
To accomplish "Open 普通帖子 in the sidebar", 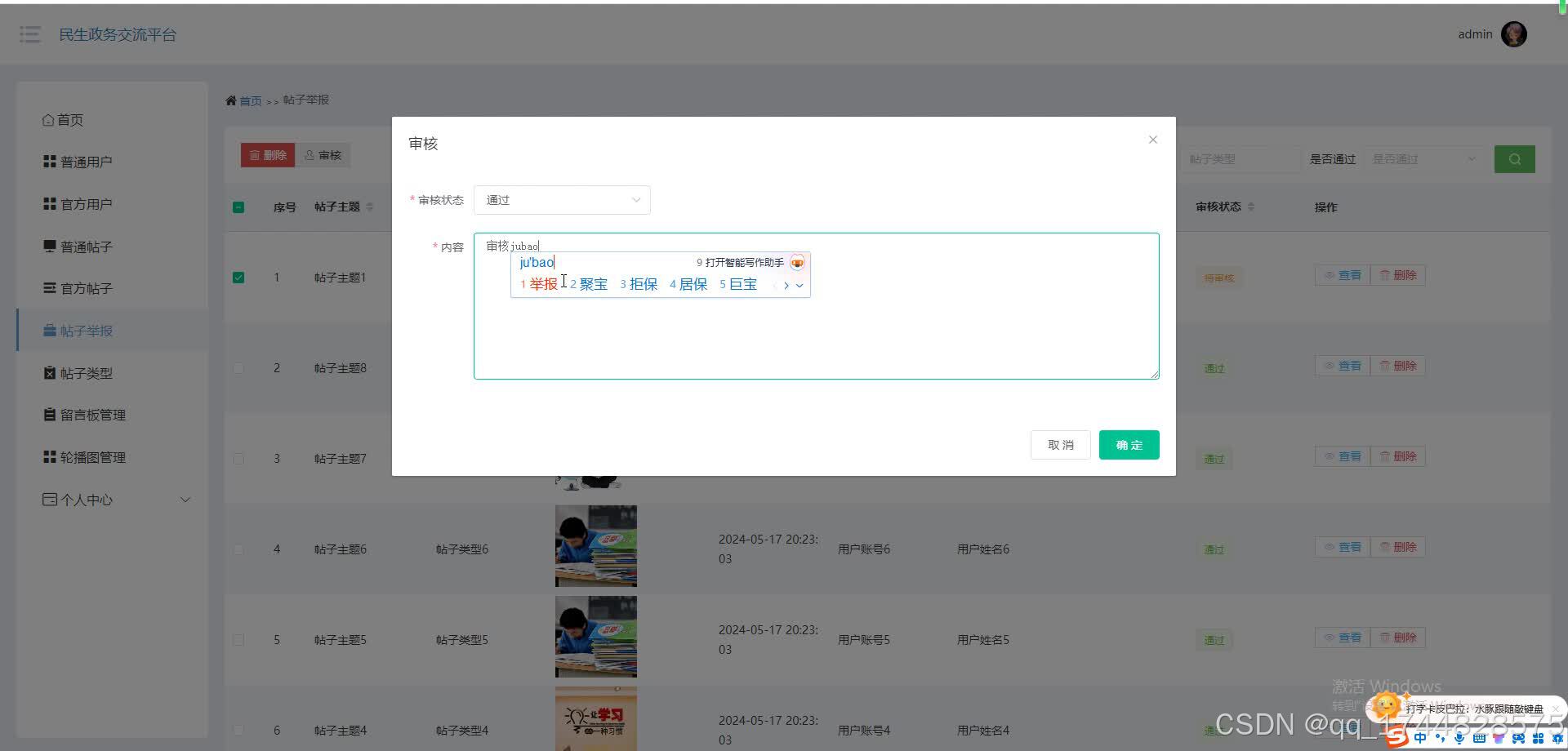I will (x=113, y=247).
